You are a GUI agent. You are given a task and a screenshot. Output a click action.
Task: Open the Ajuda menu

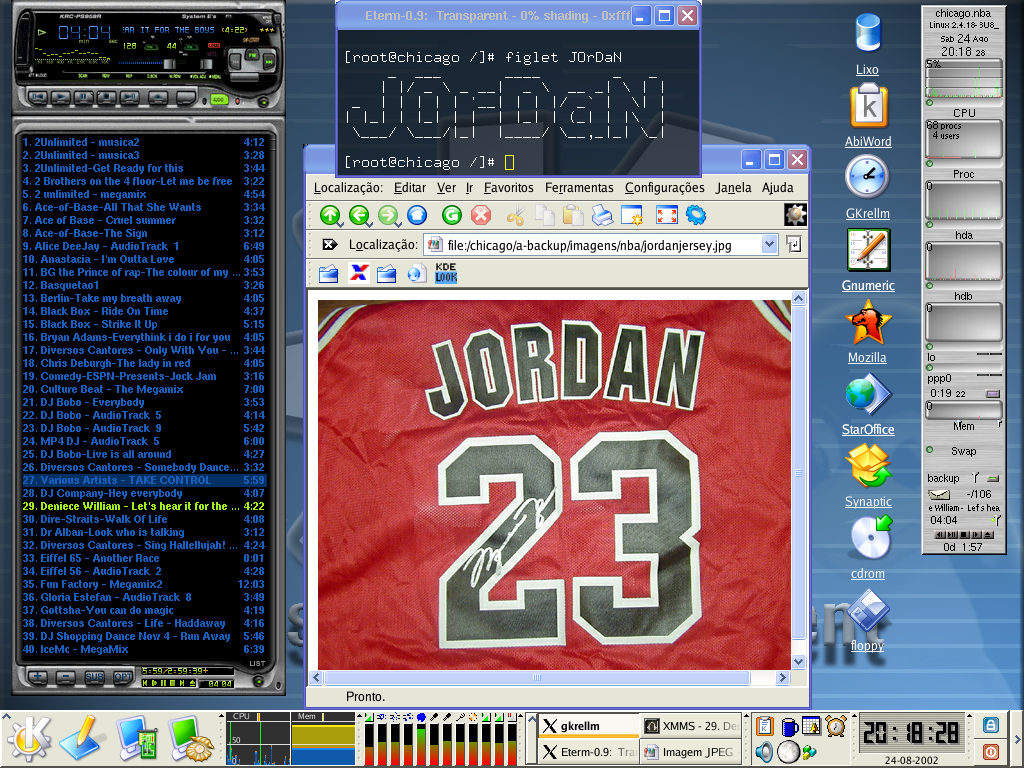777,188
